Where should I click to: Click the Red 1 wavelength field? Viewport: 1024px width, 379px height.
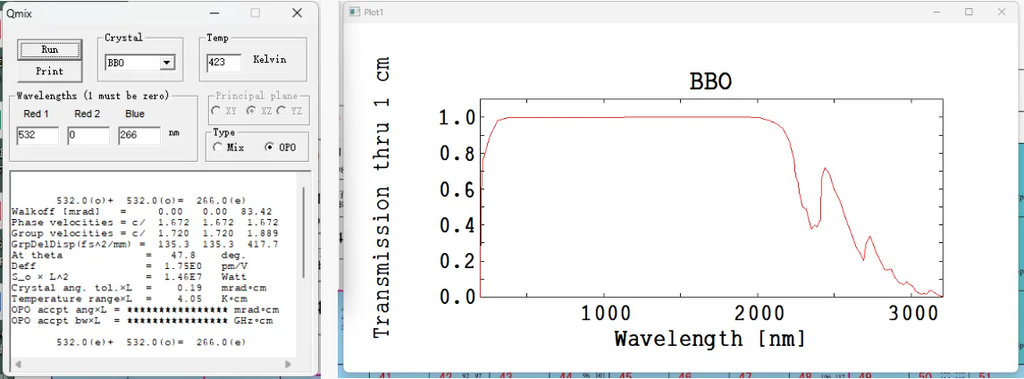point(38,136)
